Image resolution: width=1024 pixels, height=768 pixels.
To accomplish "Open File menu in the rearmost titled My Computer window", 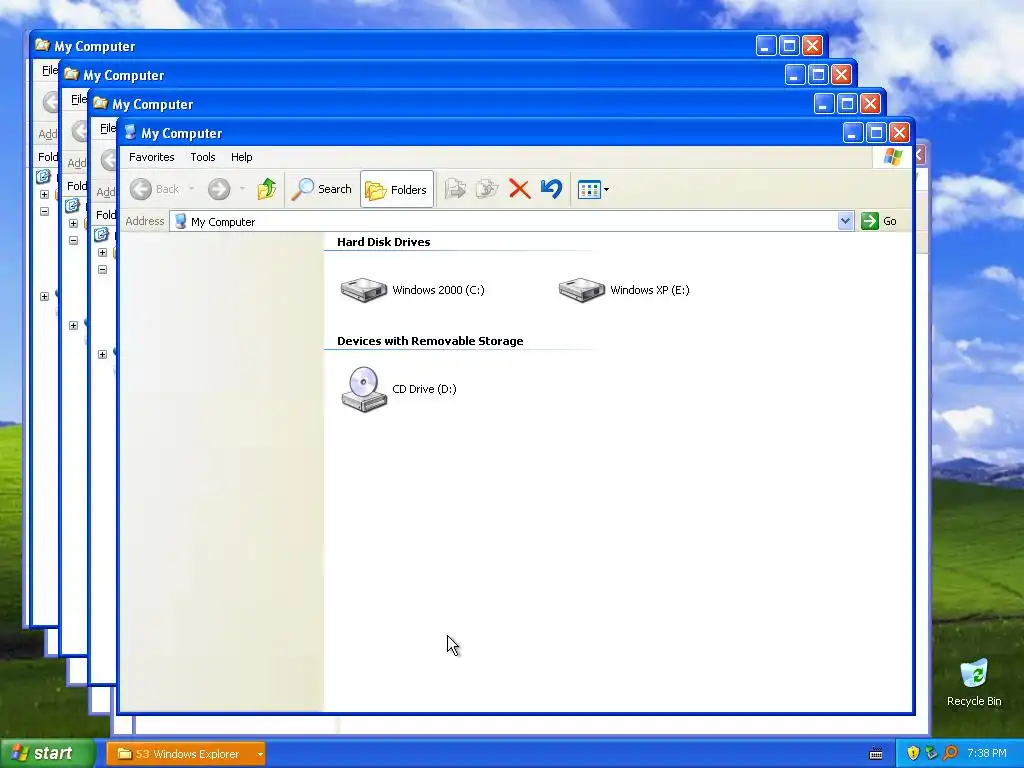I will click(49, 70).
